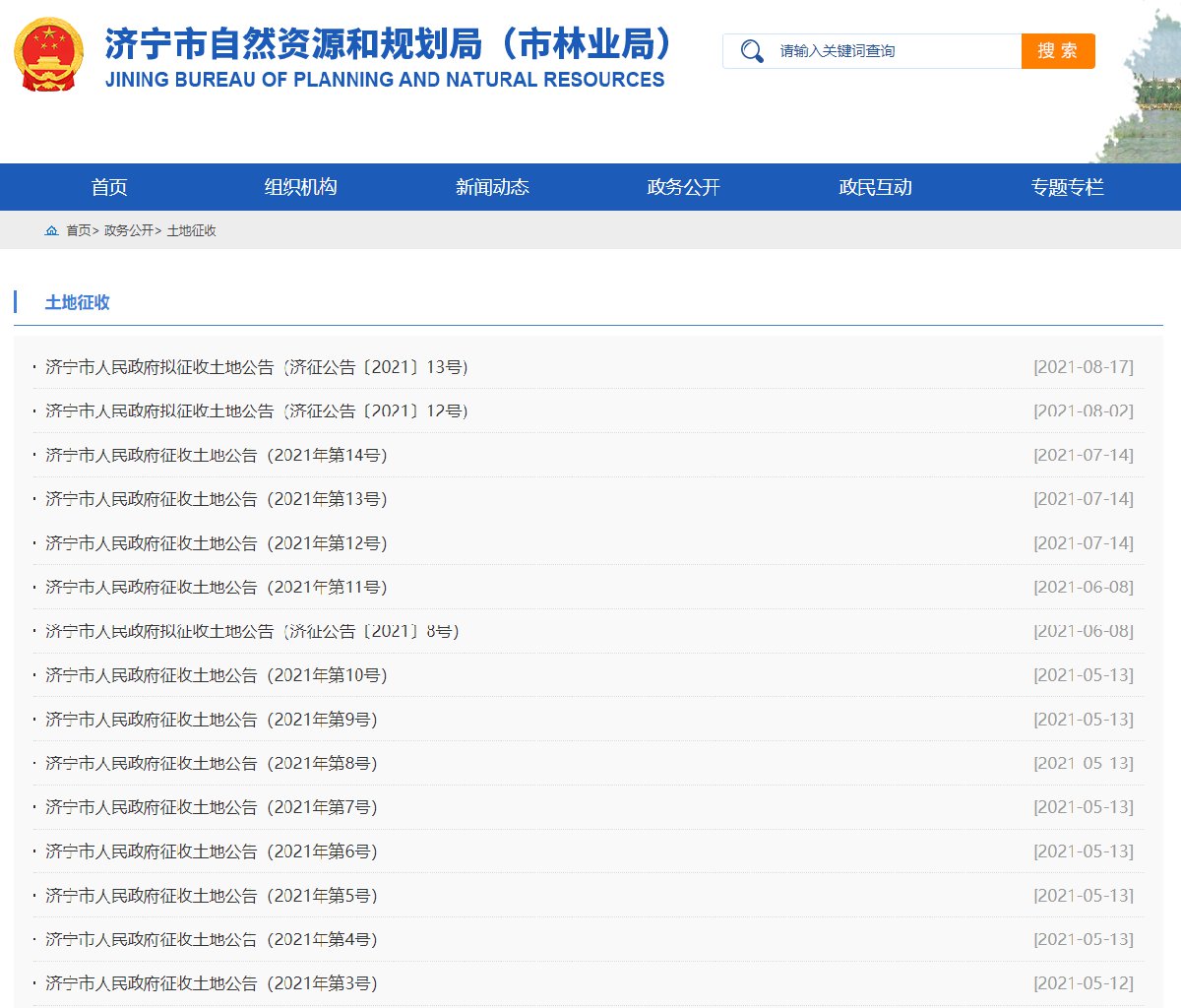Open 征收土地公告 2021年第3号
Image resolution: width=1181 pixels, height=1008 pixels.
pos(212,983)
